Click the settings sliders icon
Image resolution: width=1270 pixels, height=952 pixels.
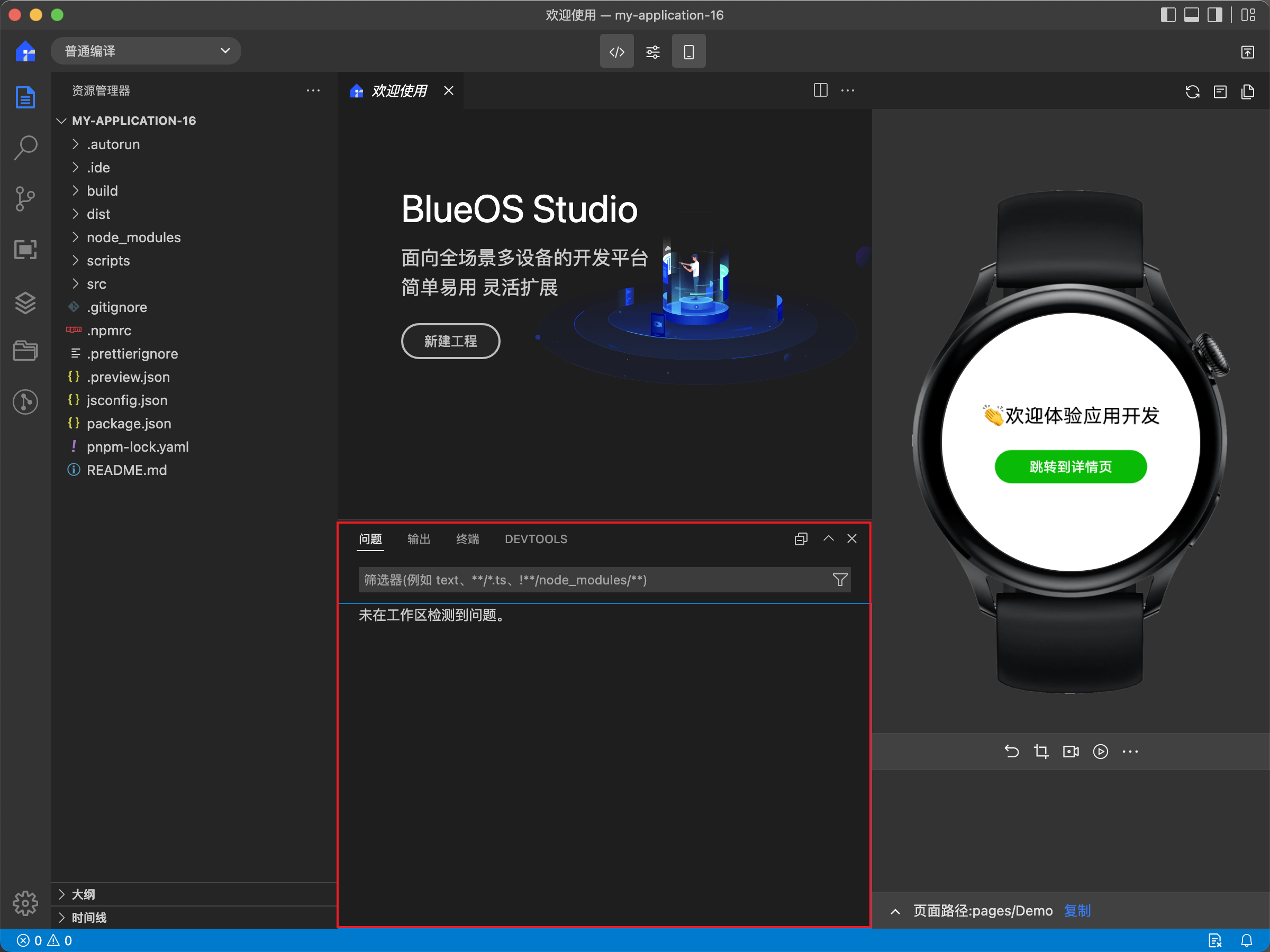tap(652, 50)
